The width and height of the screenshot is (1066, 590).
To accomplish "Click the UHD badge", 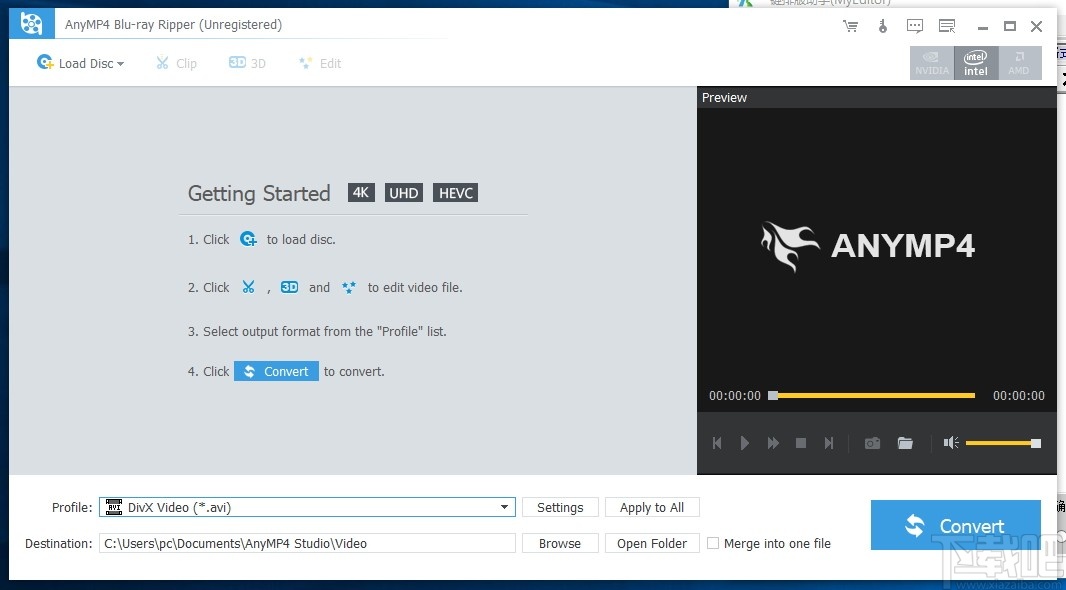I will point(404,193).
